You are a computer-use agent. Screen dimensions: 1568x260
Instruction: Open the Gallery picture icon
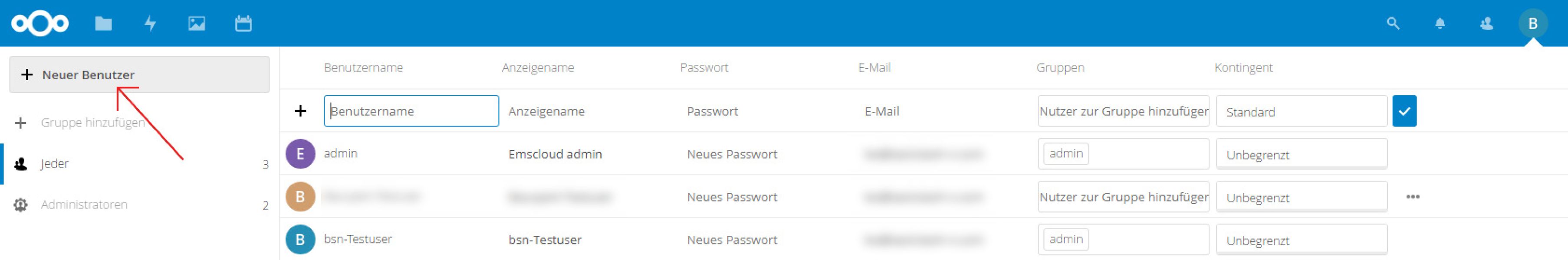197,24
